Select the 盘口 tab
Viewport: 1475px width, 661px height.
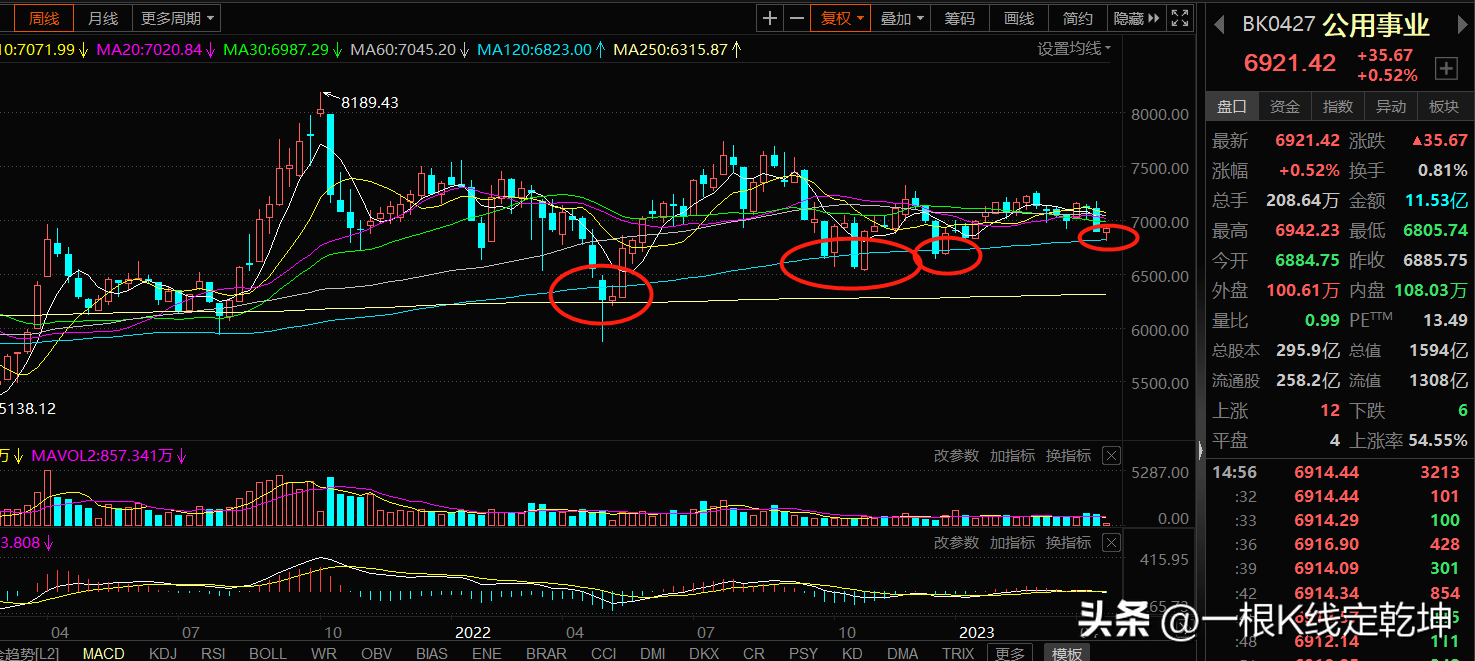click(x=1232, y=106)
